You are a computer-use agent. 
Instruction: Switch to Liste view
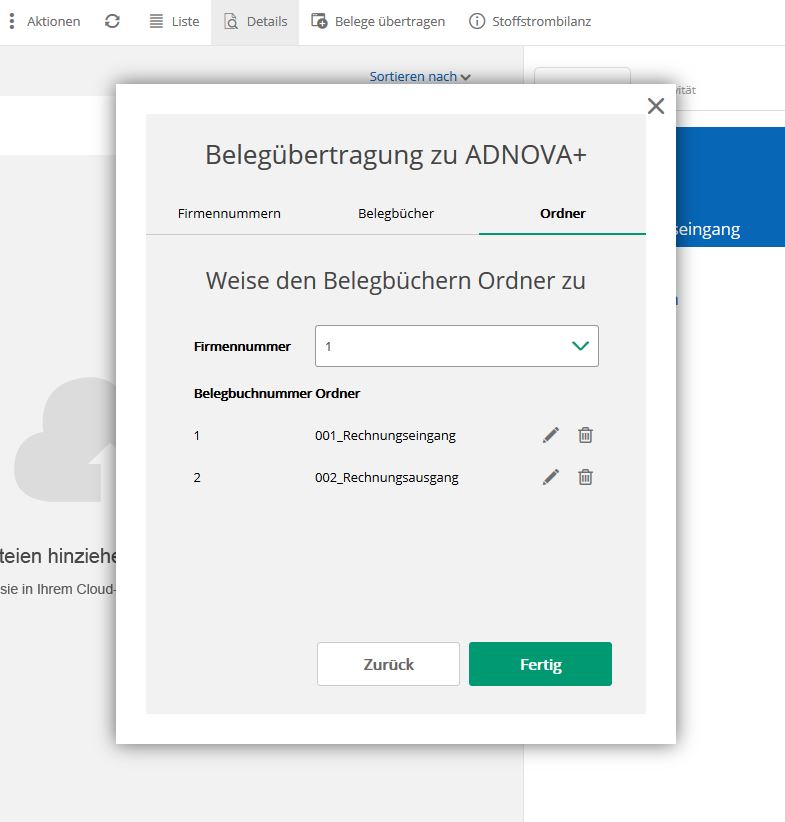(x=175, y=21)
